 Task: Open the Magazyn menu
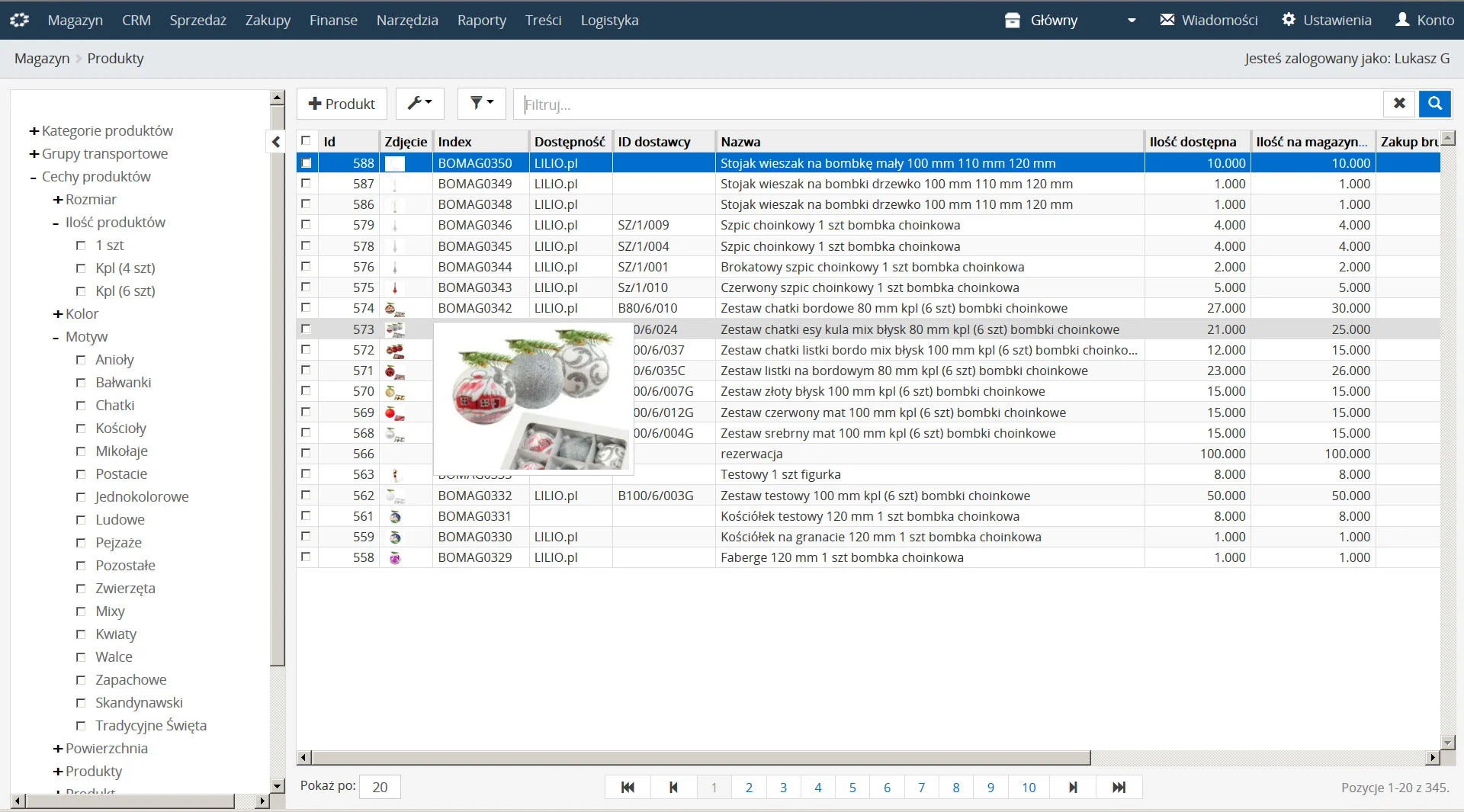tap(75, 21)
